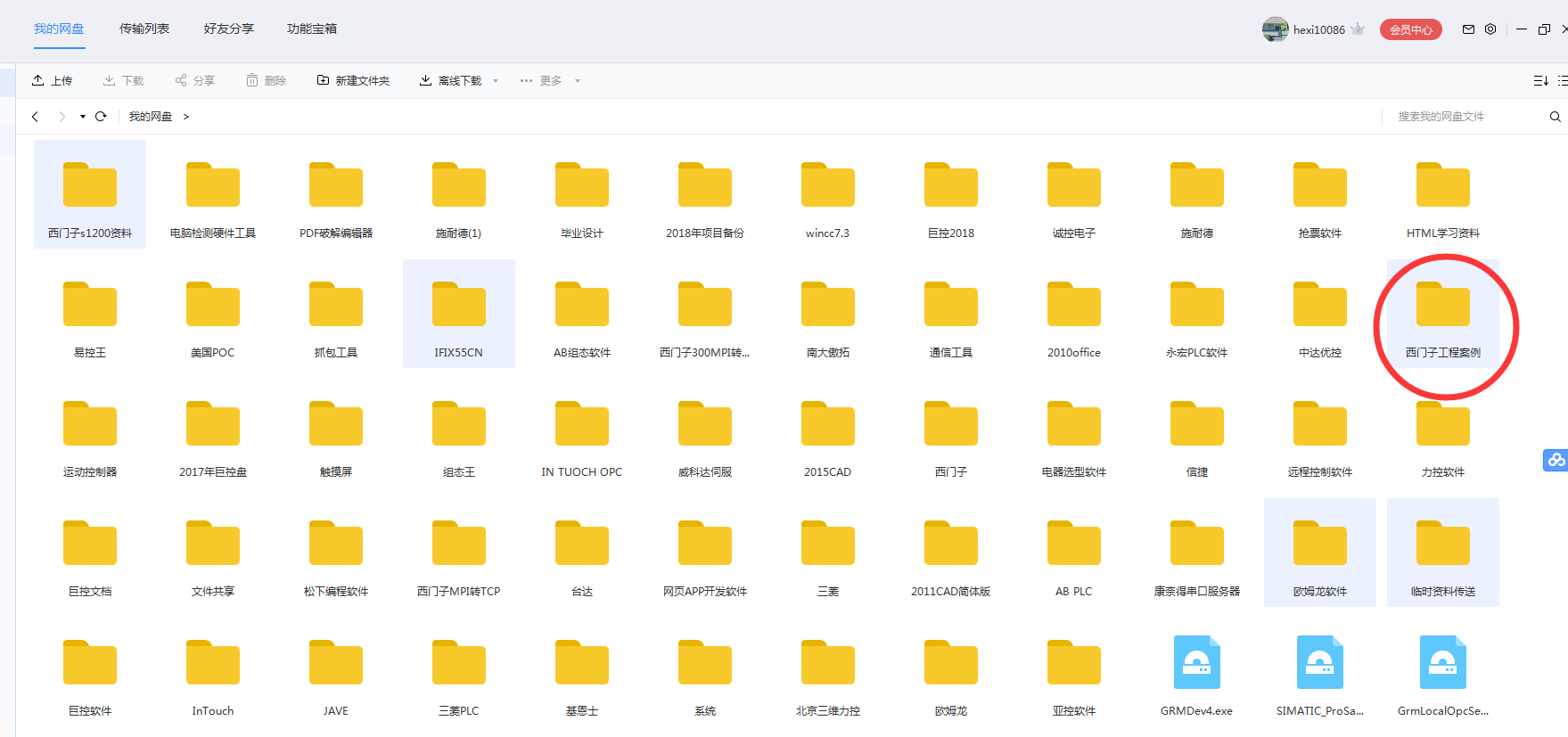This screenshot has height=737, width=1568.
Task: Select the 2015CAD folder
Action: click(828, 433)
